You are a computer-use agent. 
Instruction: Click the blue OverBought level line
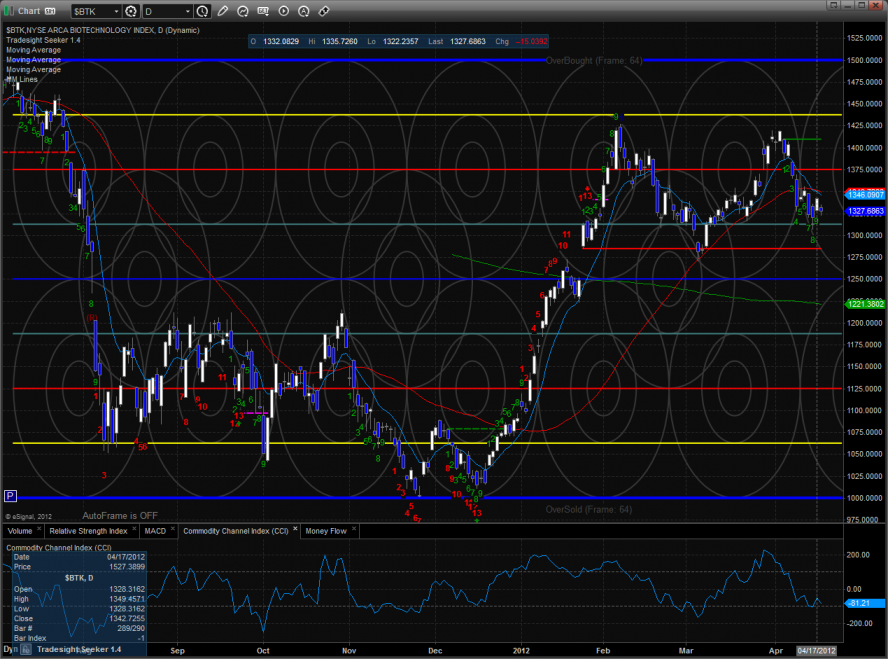[300, 60]
